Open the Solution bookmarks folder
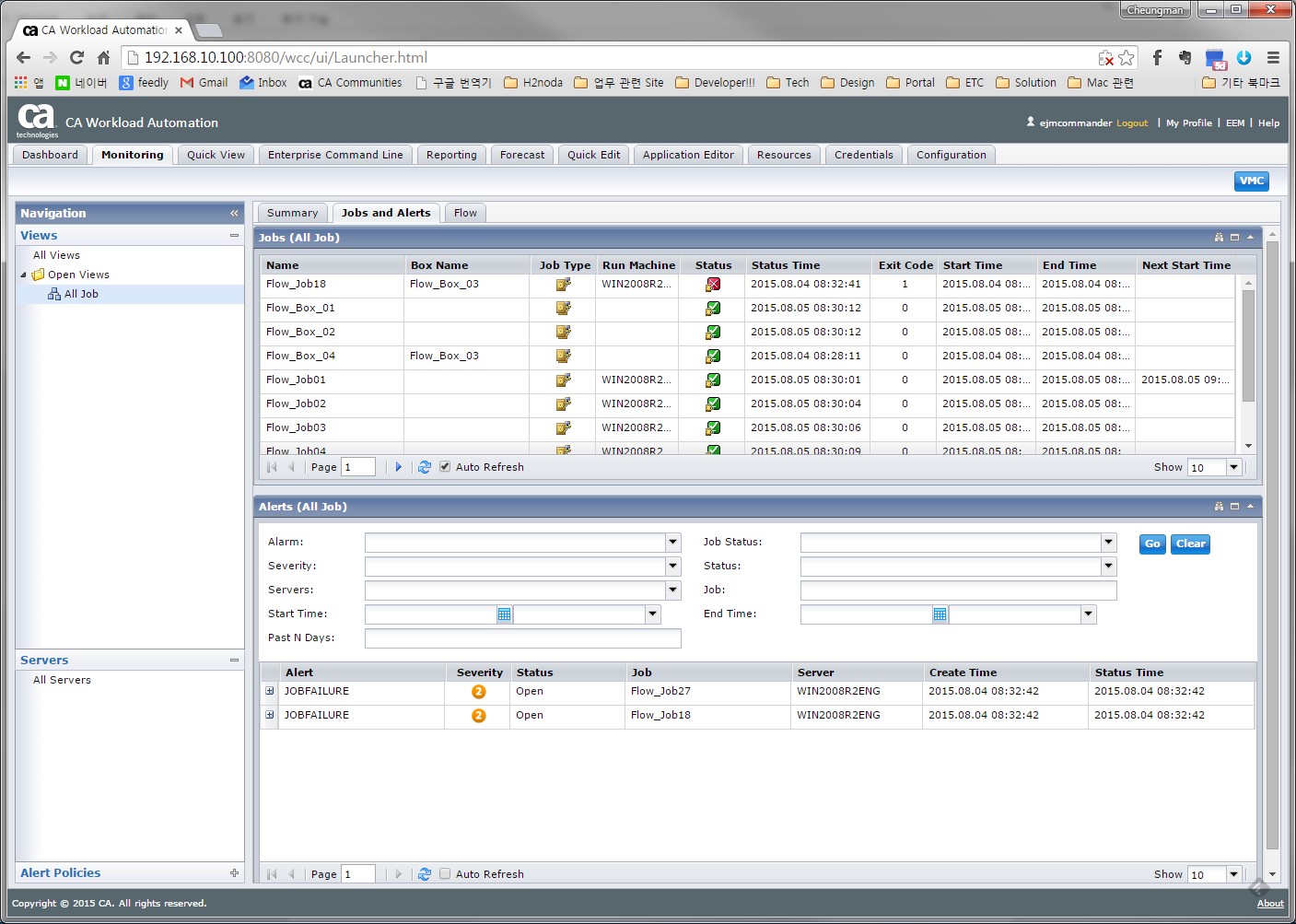1296x924 pixels. point(1025,82)
